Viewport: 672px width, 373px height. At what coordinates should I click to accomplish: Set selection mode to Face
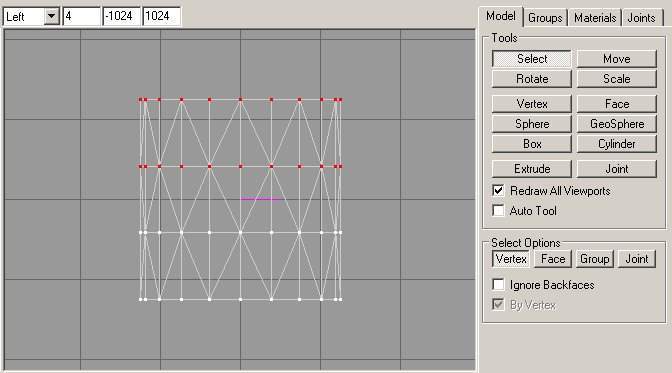click(x=553, y=259)
